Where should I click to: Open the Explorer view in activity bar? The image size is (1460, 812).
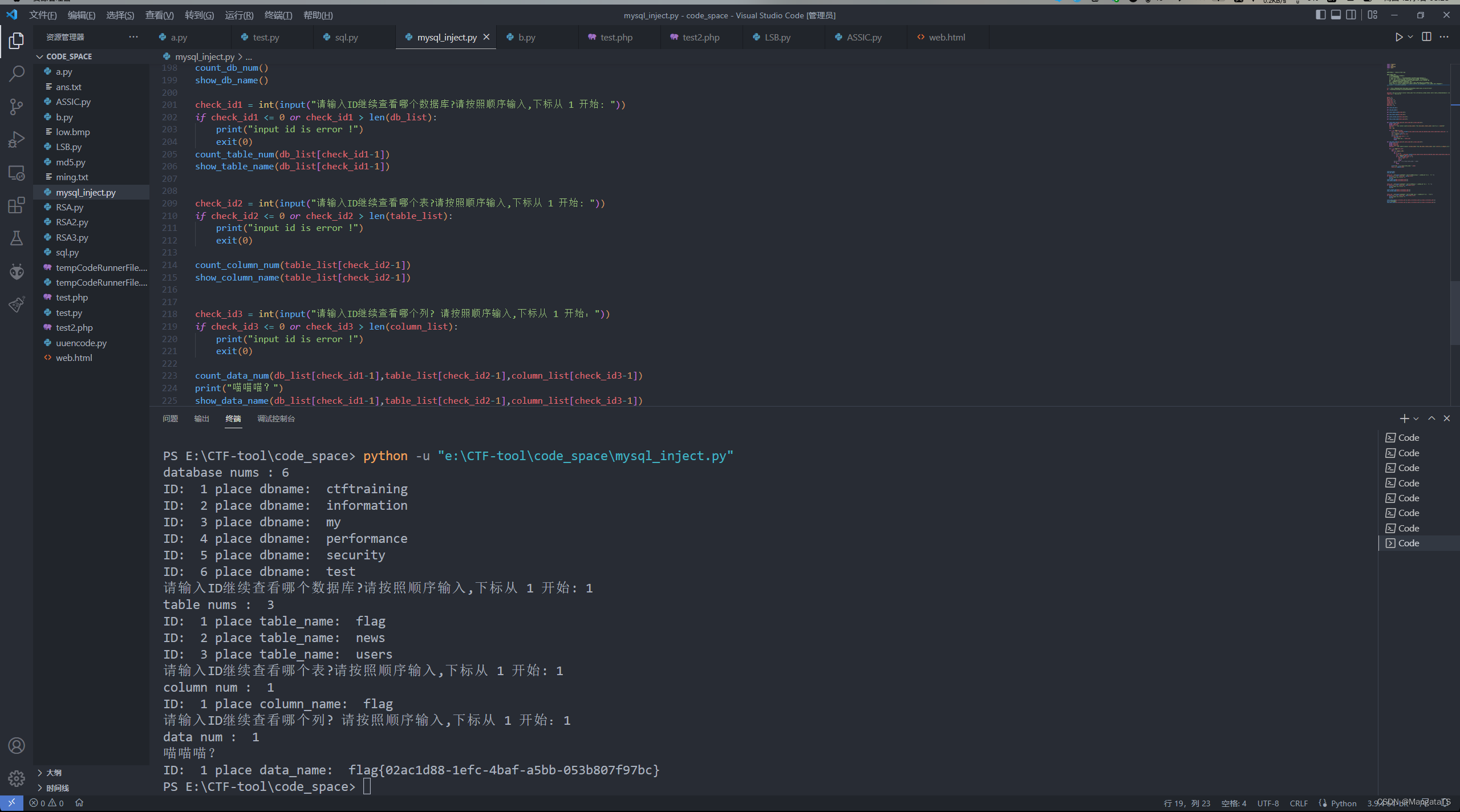pos(17,40)
